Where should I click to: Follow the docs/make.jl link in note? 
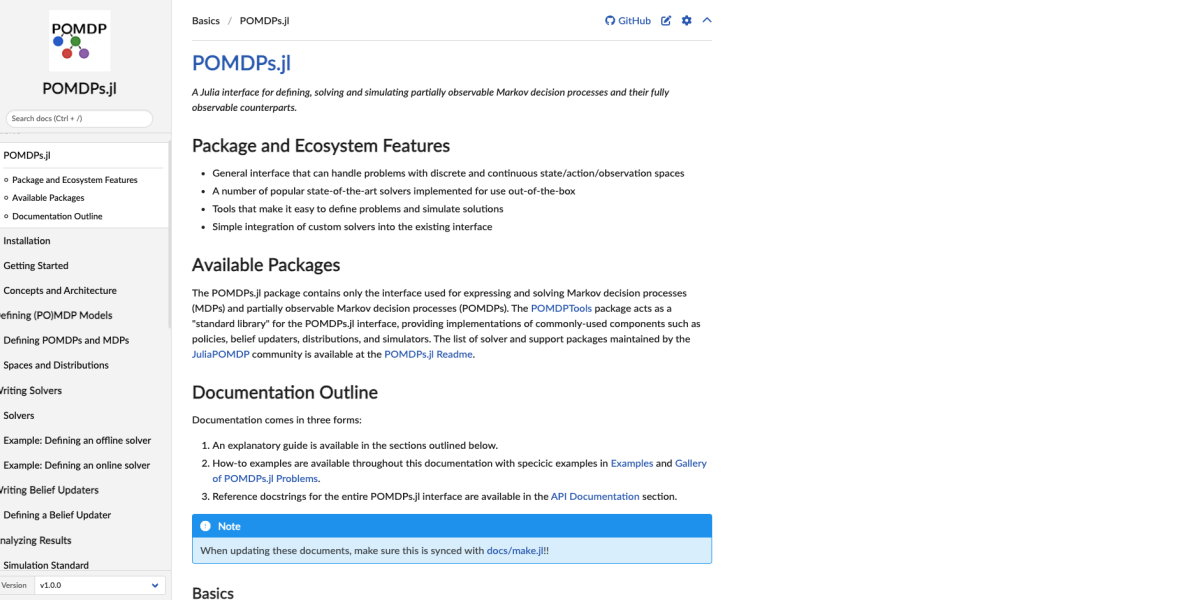click(x=517, y=551)
